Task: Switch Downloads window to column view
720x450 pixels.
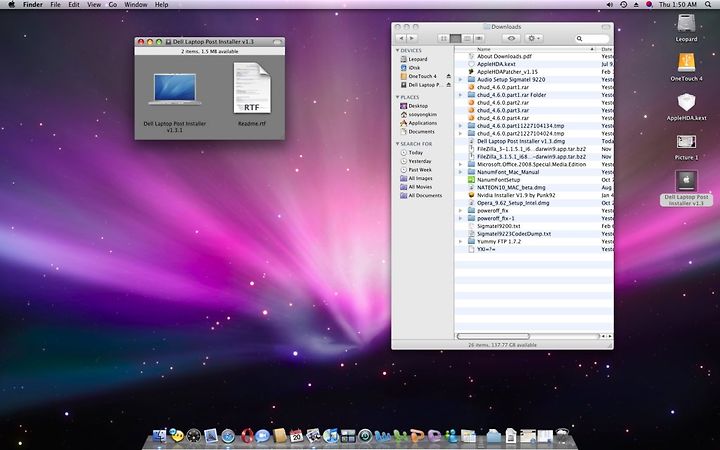Action: (x=467, y=39)
